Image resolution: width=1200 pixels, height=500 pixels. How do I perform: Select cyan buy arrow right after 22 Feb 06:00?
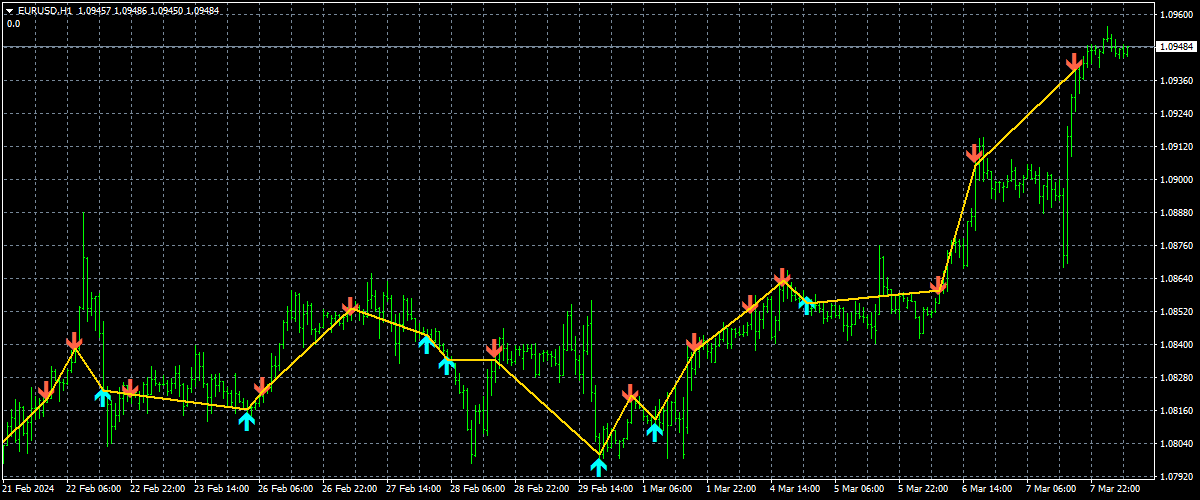(x=103, y=397)
